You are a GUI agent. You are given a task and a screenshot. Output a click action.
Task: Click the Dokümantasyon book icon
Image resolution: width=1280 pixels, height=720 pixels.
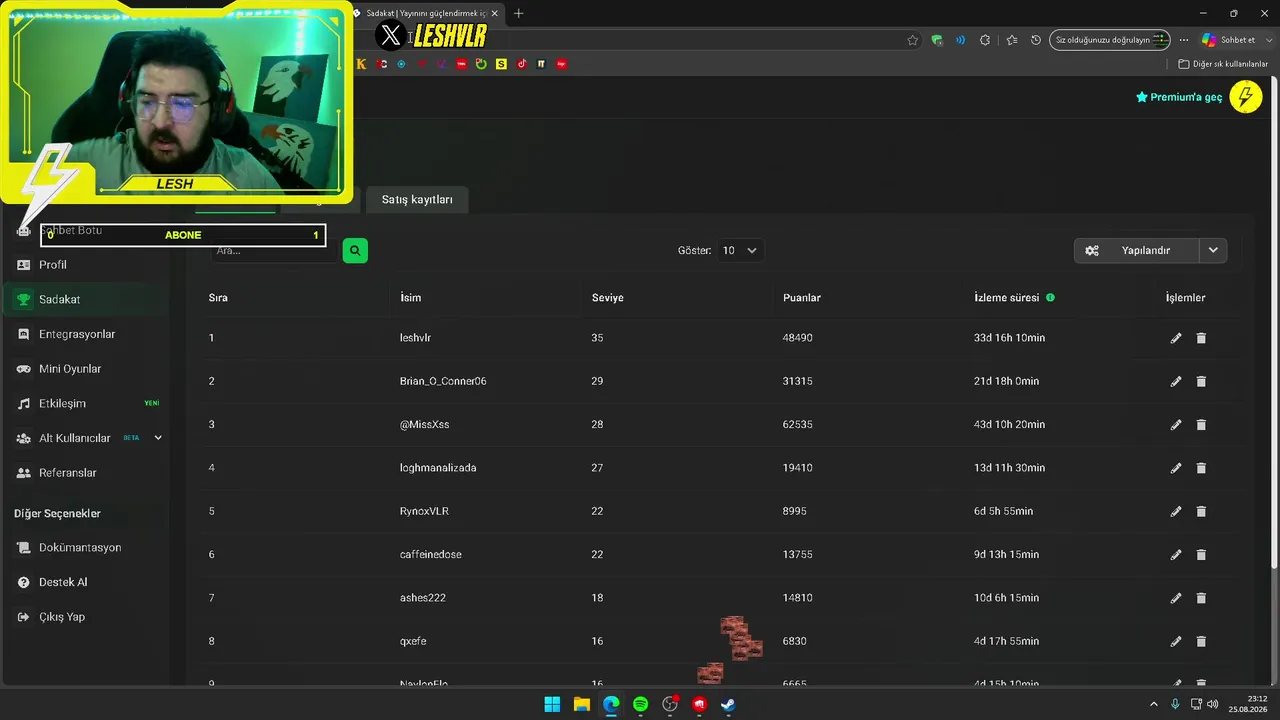[24, 548]
